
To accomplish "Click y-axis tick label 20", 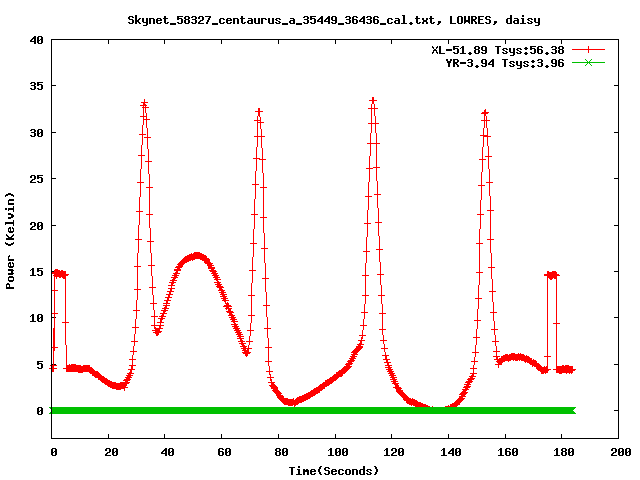I will pos(36,225).
